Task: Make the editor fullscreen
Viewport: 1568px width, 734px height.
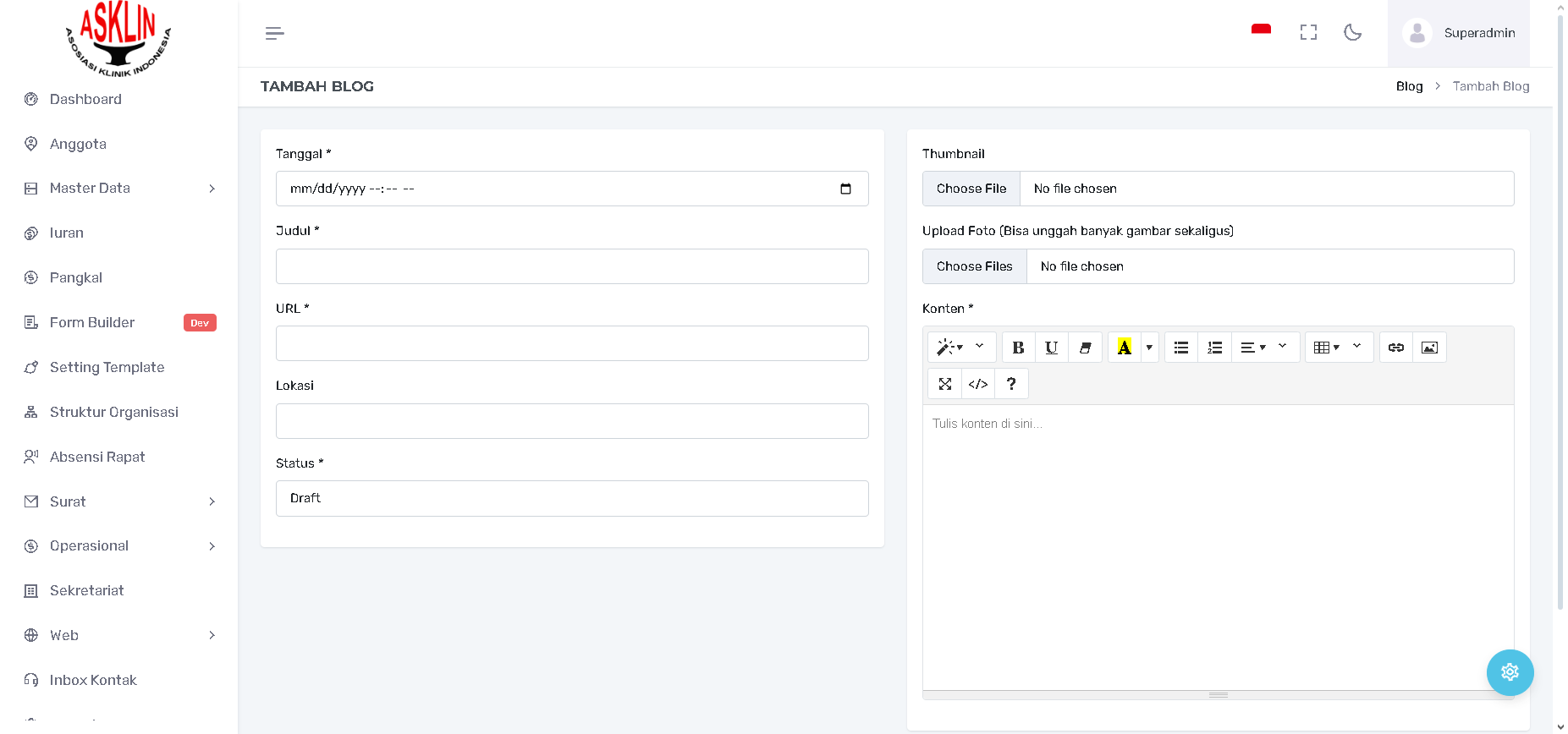Action: [945, 384]
